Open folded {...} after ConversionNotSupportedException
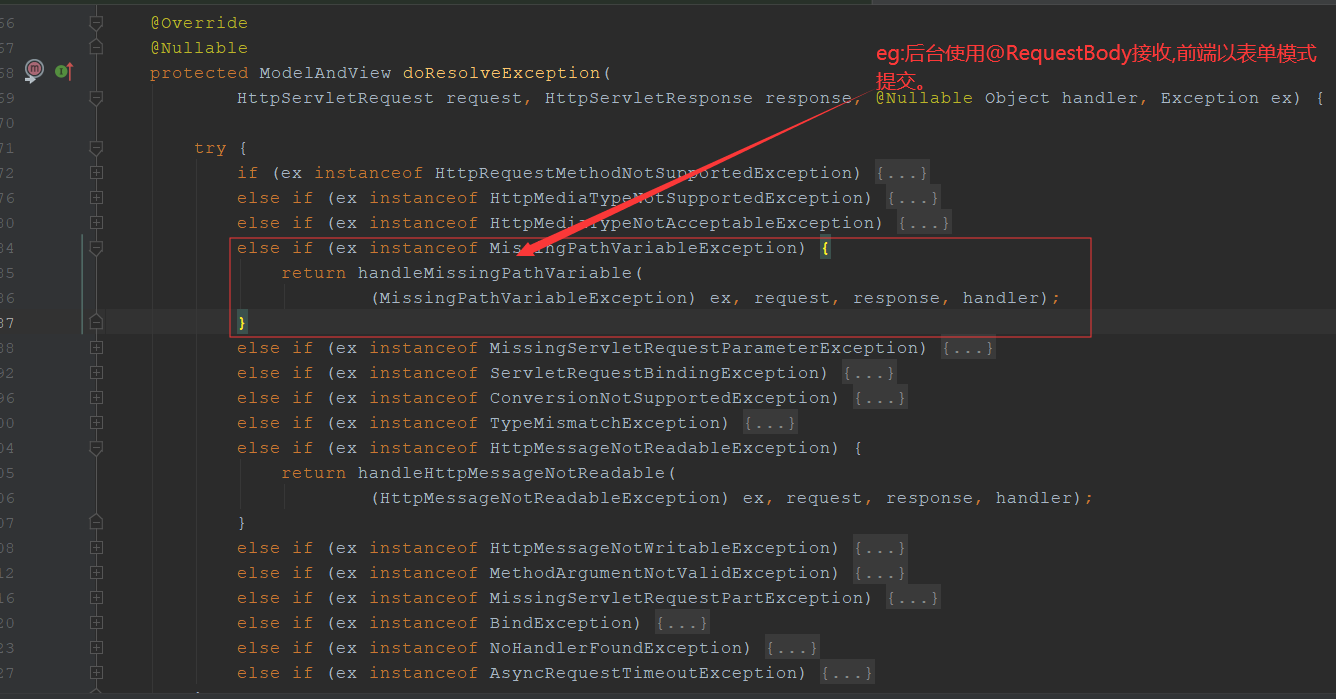Screen dimensions: 1336x699 click(x=880, y=398)
